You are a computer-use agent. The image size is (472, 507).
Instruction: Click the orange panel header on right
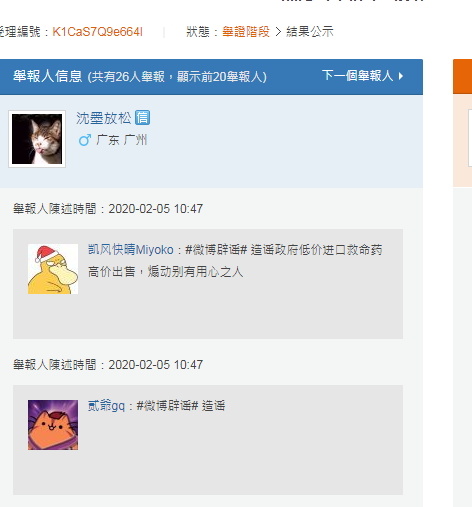pyautogui.click(x=462, y=77)
